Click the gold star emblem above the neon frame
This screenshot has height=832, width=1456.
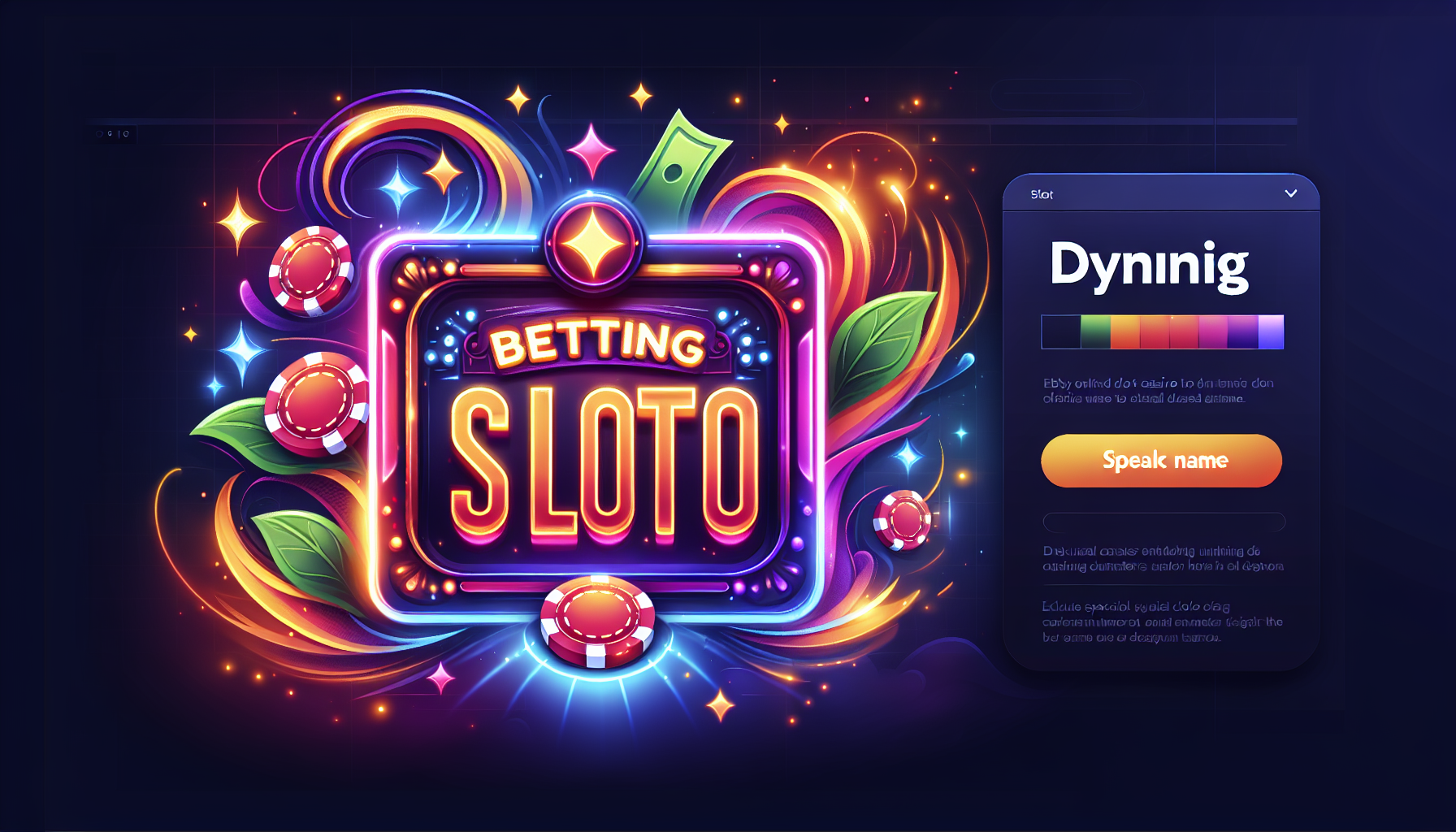point(594,243)
